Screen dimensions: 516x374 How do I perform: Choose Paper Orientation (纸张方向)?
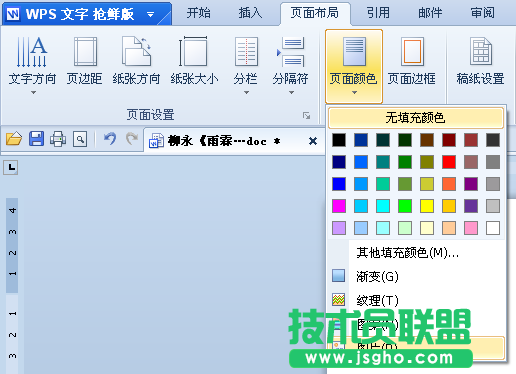136,62
